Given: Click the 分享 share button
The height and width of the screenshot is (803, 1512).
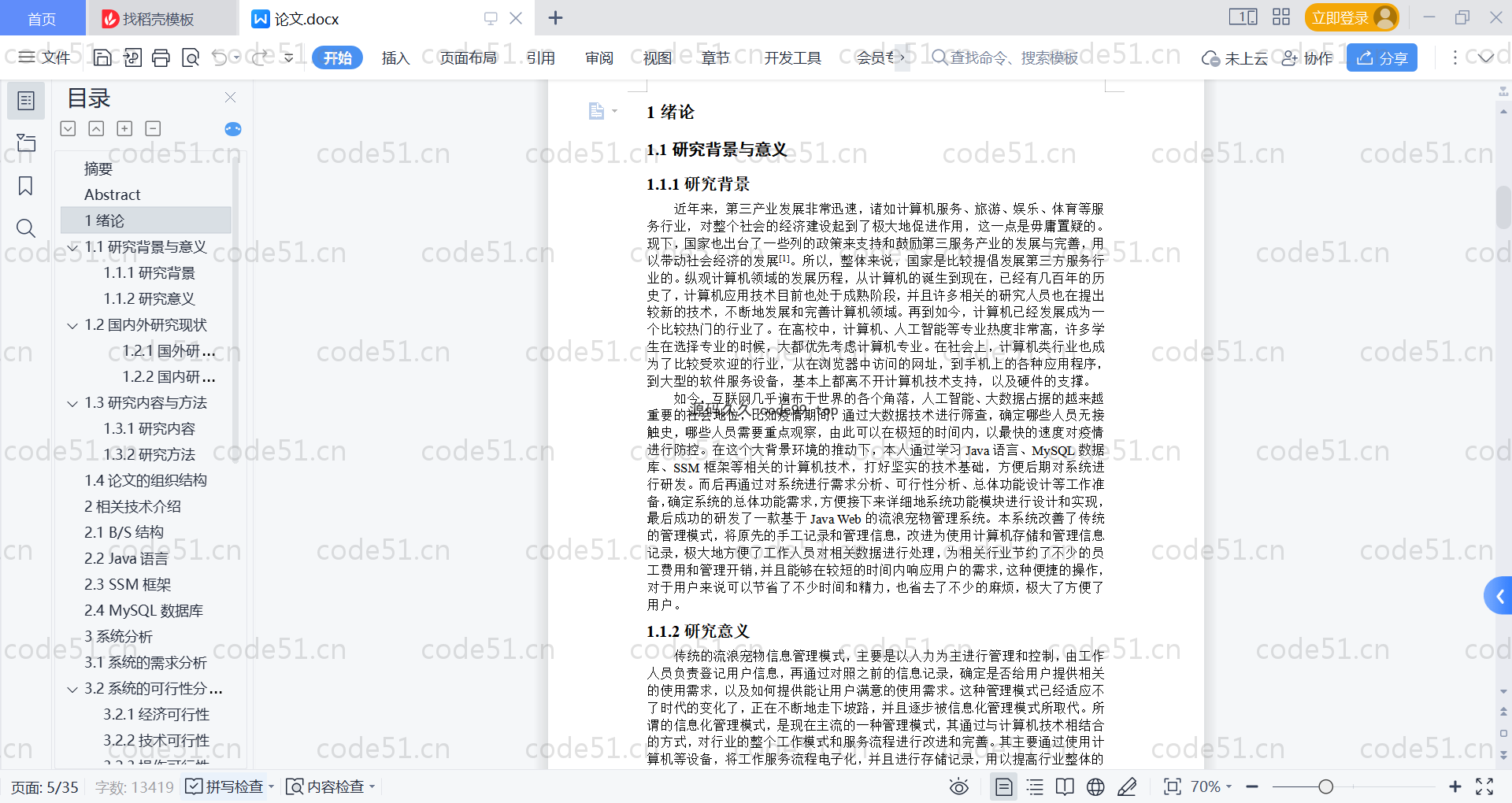Looking at the screenshot, I should point(1382,57).
